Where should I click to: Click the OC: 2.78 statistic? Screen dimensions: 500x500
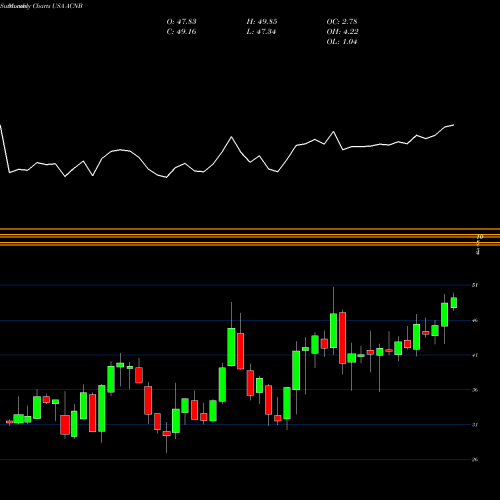pyautogui.click(x=342, y=22)
